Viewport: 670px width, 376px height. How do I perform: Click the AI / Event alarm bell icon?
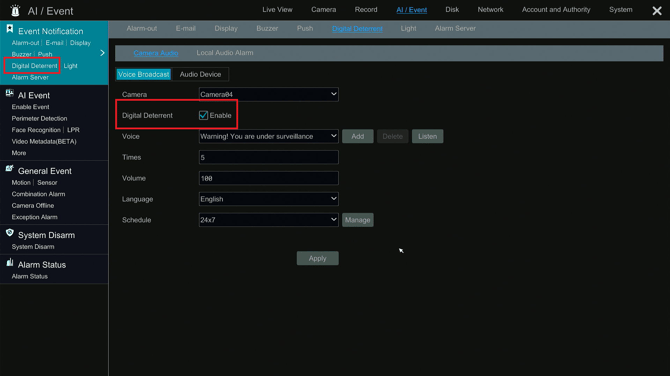pos(15,10)
